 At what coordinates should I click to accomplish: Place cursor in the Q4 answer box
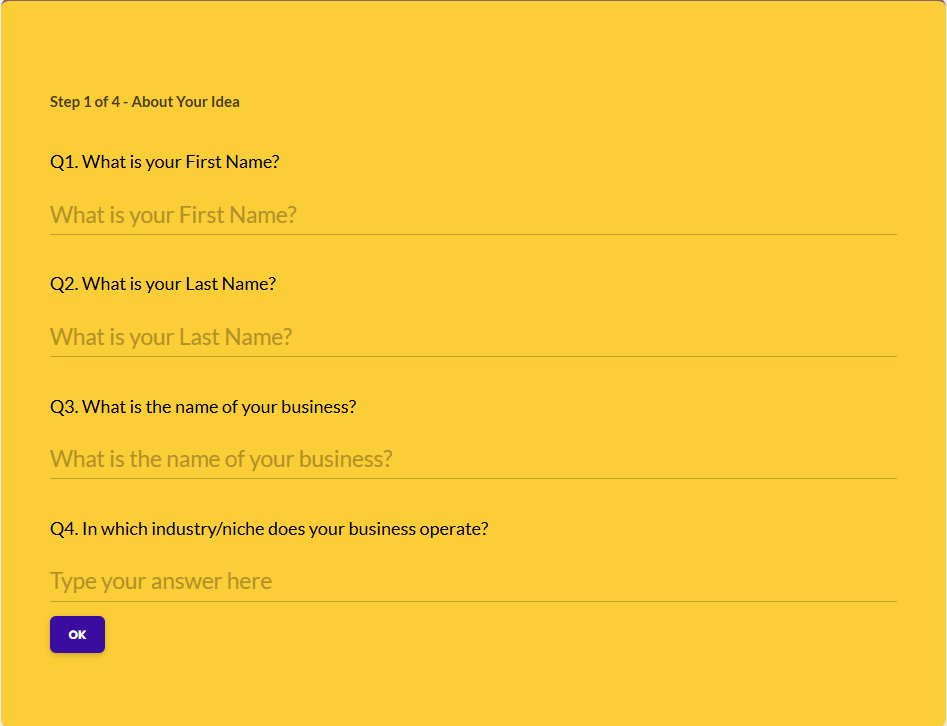click(600, 581)
